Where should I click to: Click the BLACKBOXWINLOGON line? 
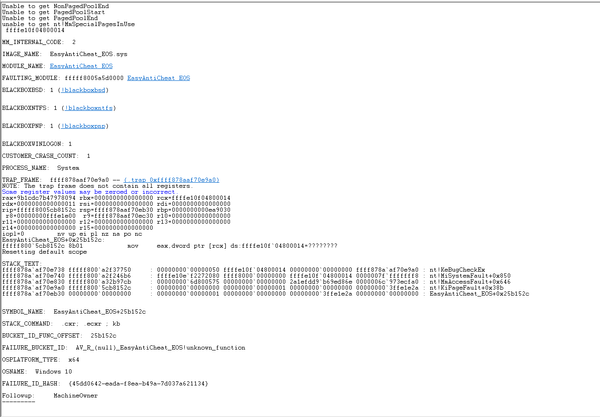(37, 144)
